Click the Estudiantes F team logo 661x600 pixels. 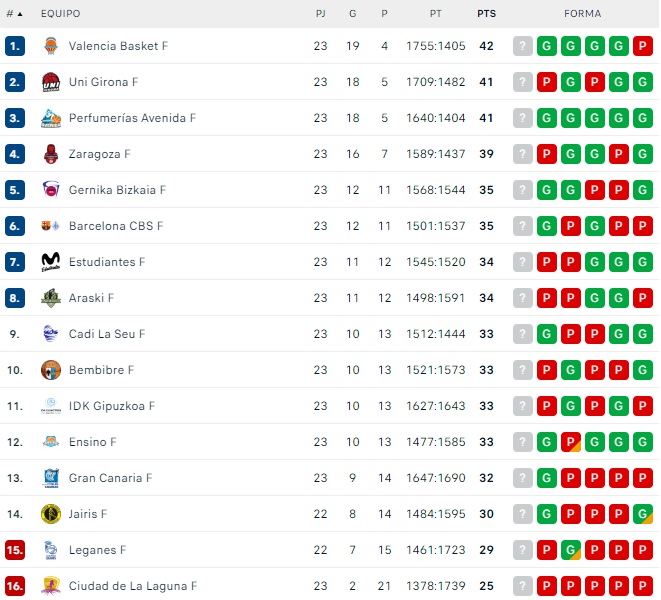51,262
